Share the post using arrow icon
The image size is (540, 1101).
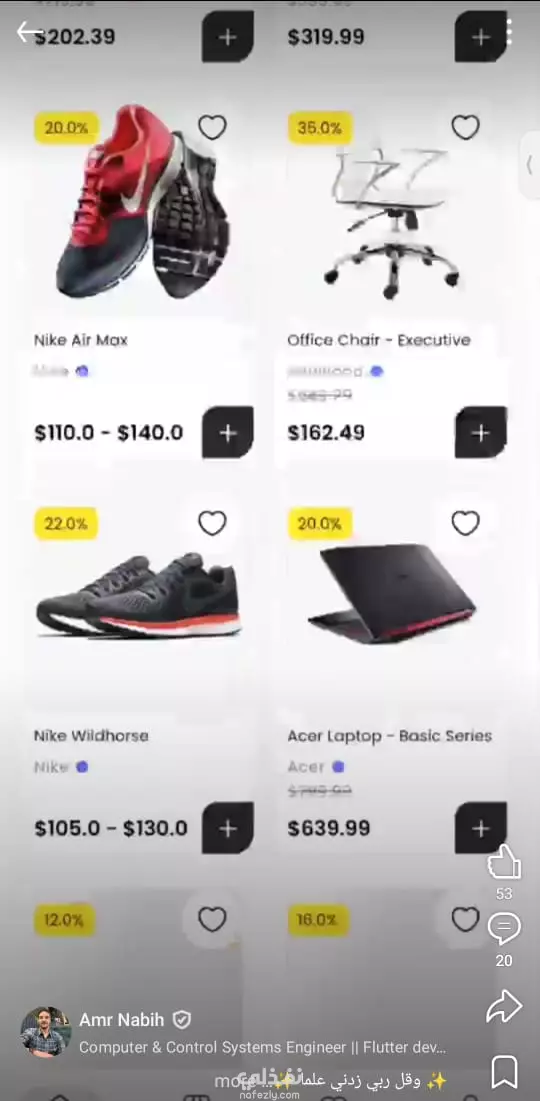point(504,1007)
